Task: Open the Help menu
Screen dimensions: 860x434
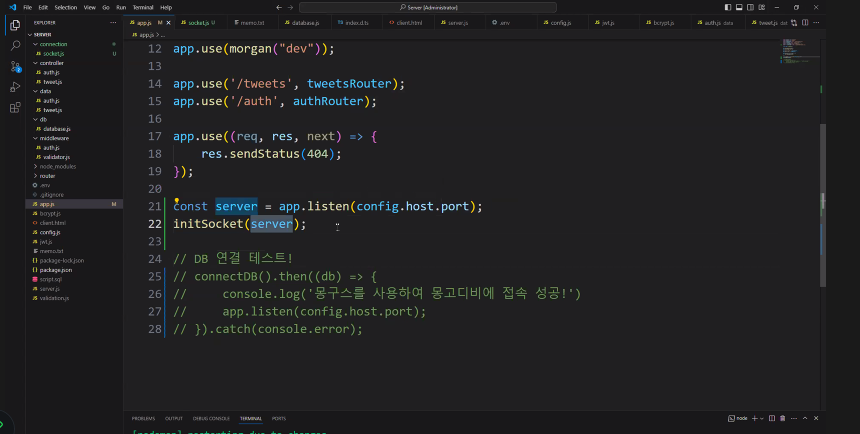Action: pos(166,7)
